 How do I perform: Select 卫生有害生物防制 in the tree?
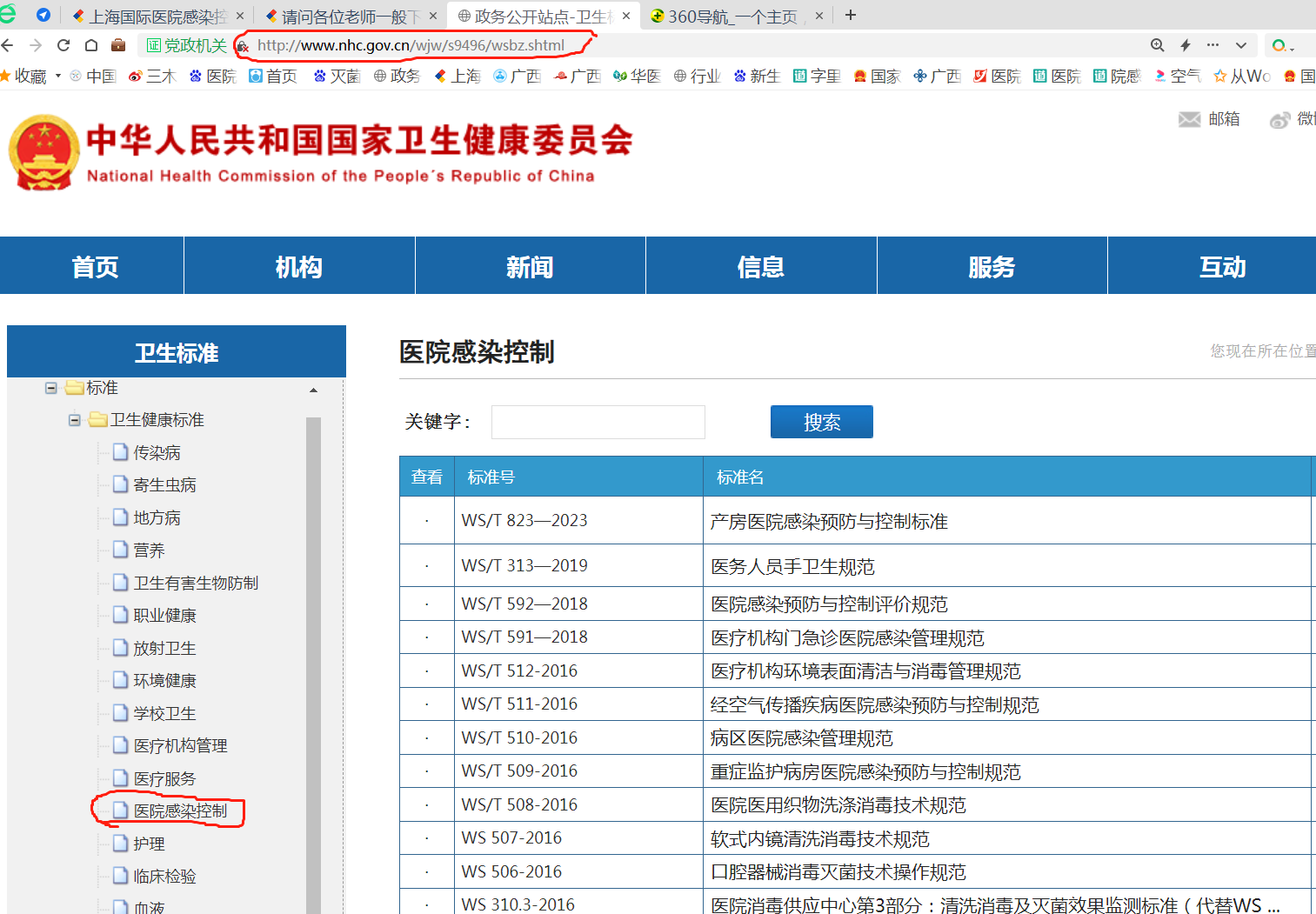(x=196, y=583)
